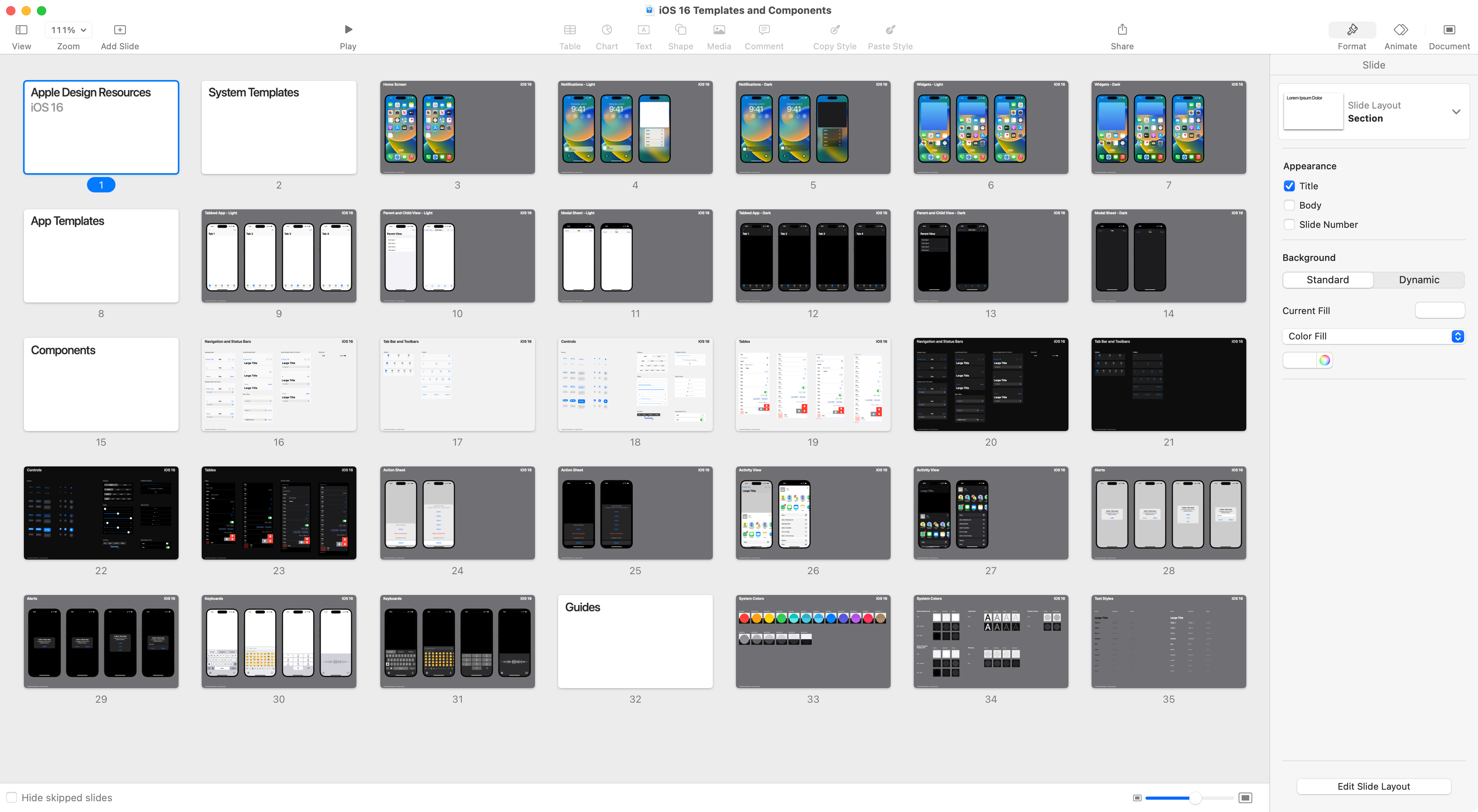
Task: Click the Format paintbrush icon
Action: [x=1352, y=30]
